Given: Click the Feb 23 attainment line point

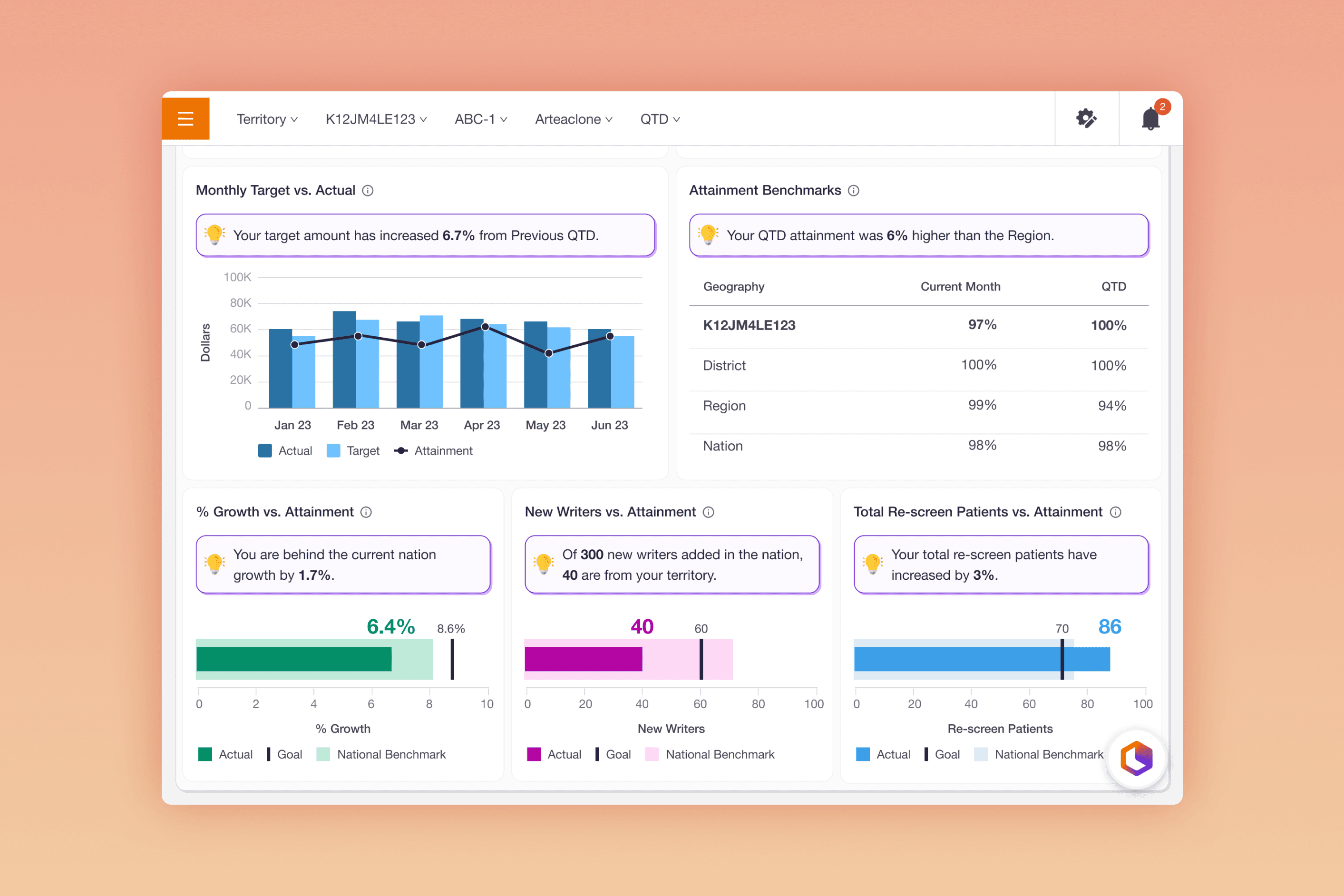Looking at the screenshot, I should [x=358, y=336].
